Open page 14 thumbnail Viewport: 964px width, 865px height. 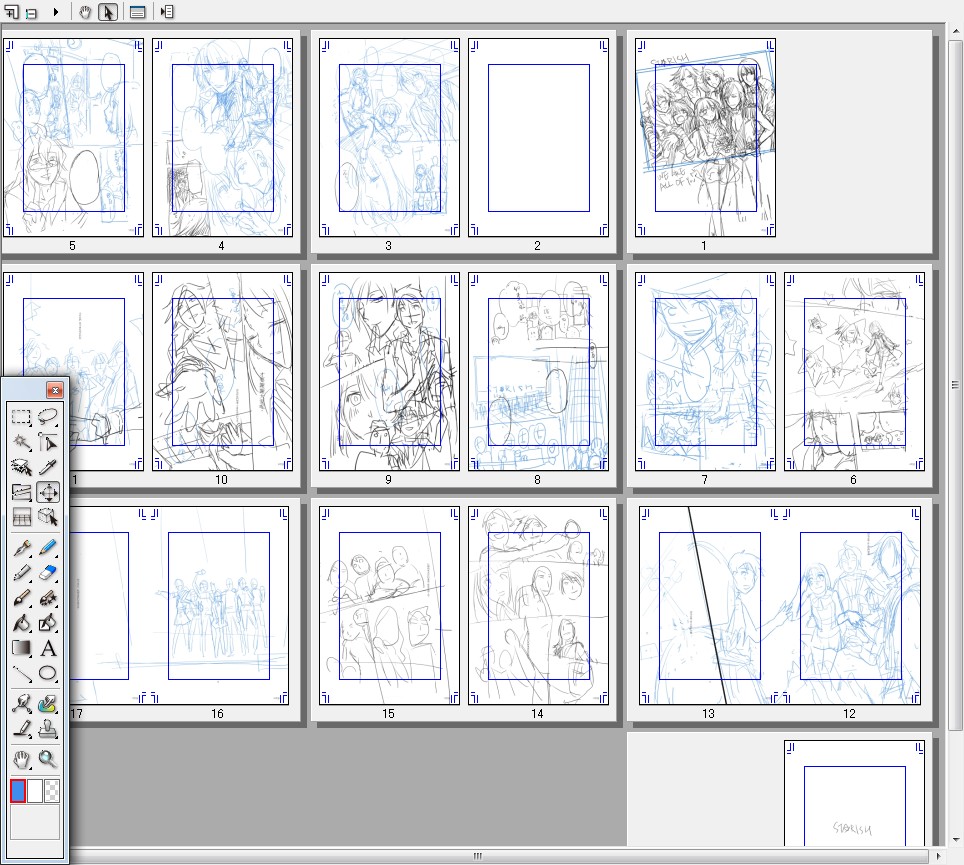(x=539, y=606)
